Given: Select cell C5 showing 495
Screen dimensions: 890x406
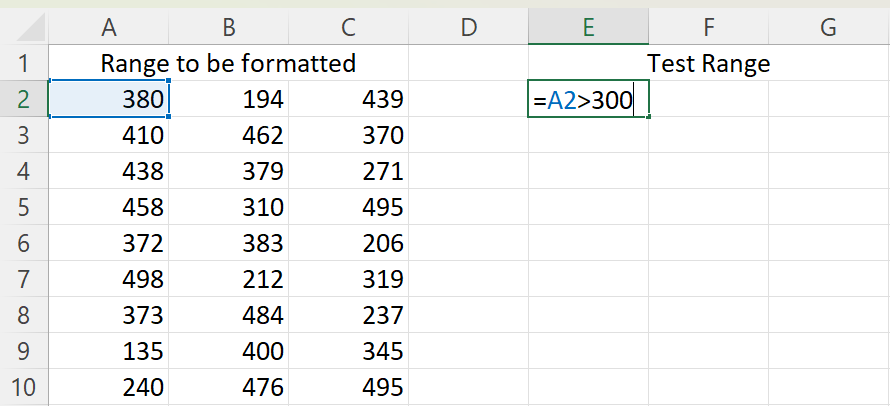Looking at the screenshot, I should point(349,207).
